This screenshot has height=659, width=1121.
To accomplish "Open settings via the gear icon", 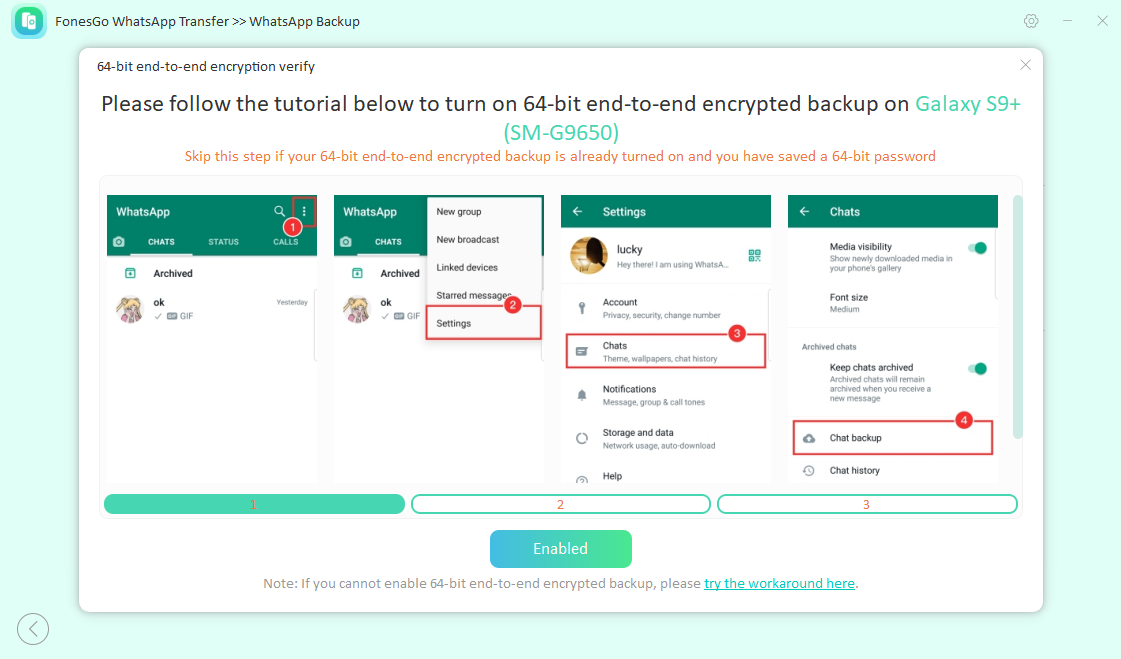I will tap(1031, 21).
